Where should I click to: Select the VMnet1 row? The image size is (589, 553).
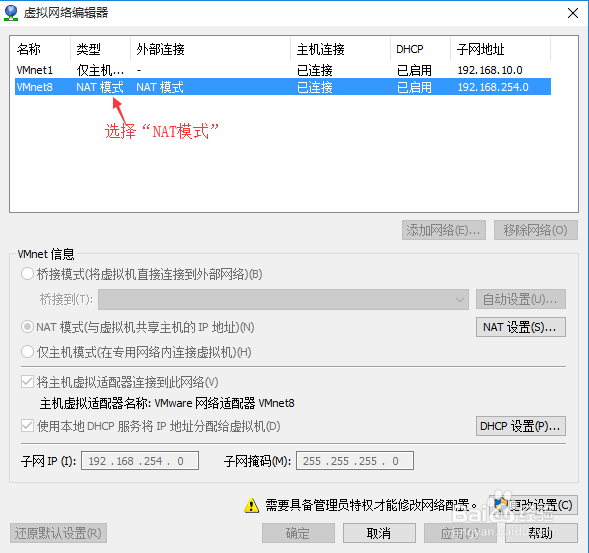click(x=283, y=70)
